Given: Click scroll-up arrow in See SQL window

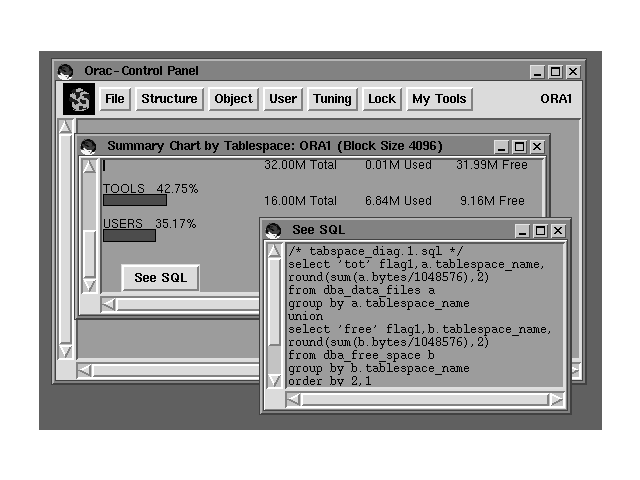Looking at the screenshot, I should tap(275, 251).
